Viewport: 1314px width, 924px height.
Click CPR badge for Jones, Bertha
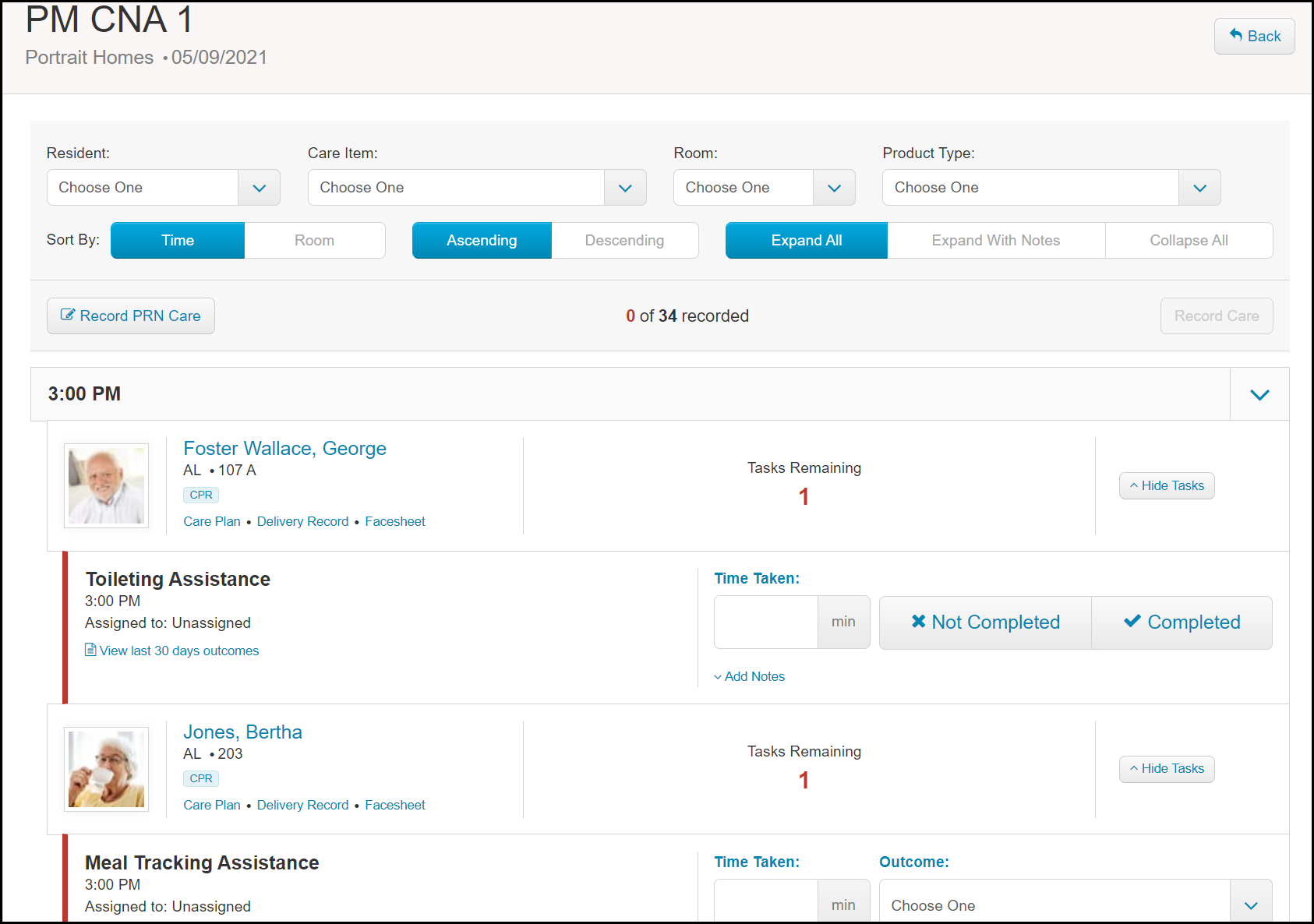[x=201, y=778]
